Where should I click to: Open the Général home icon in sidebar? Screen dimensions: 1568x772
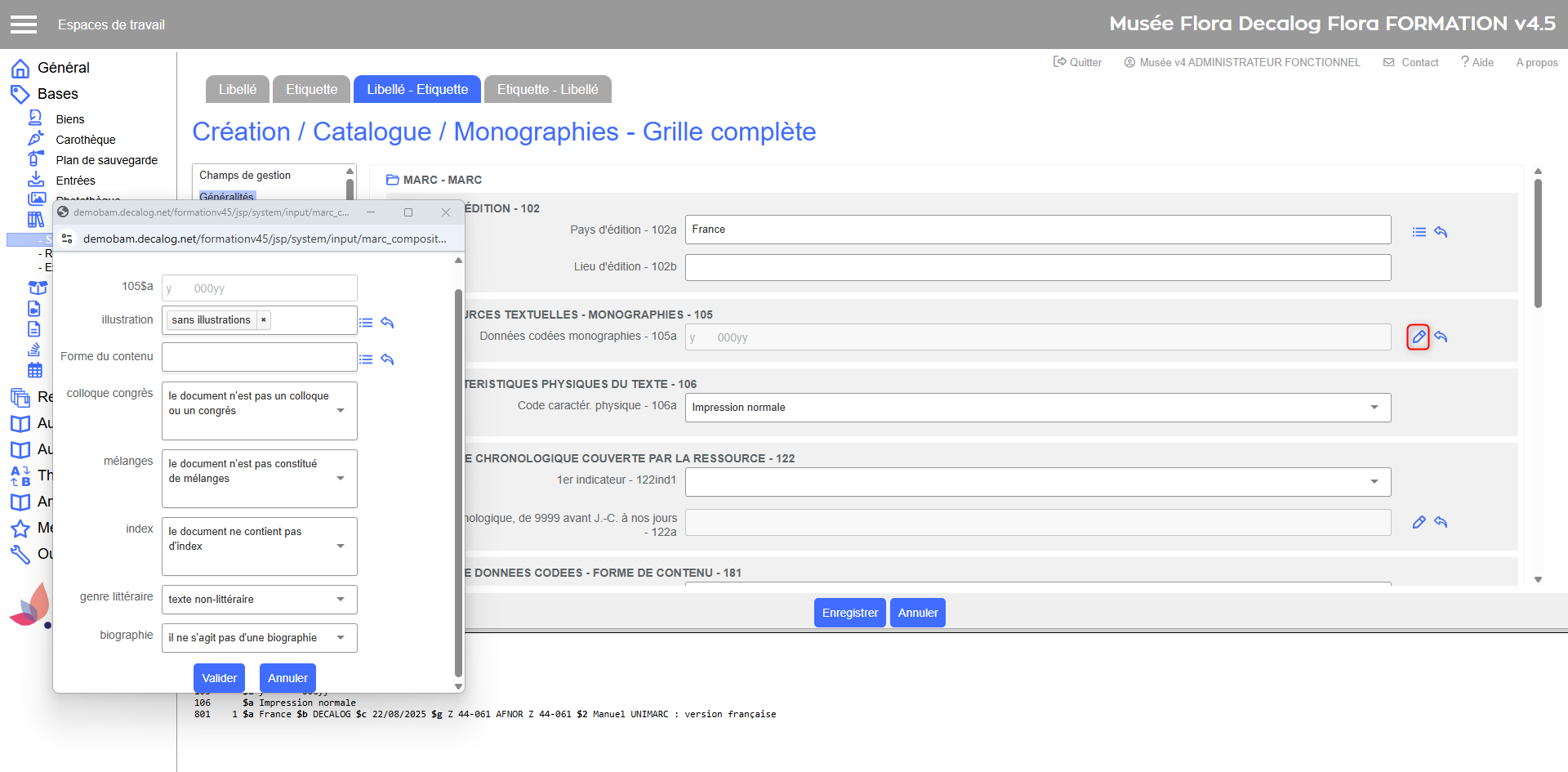(20, 68)
